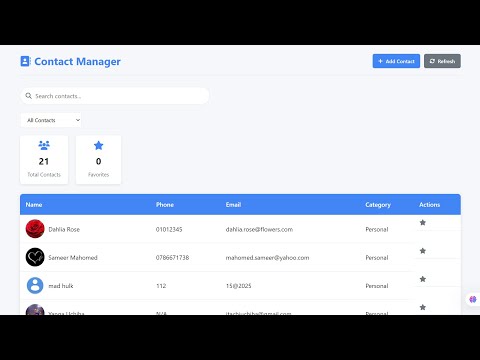The image size is (480, 360).
Task: Focus the Search contacts field
Action: (x=115, y=96)
